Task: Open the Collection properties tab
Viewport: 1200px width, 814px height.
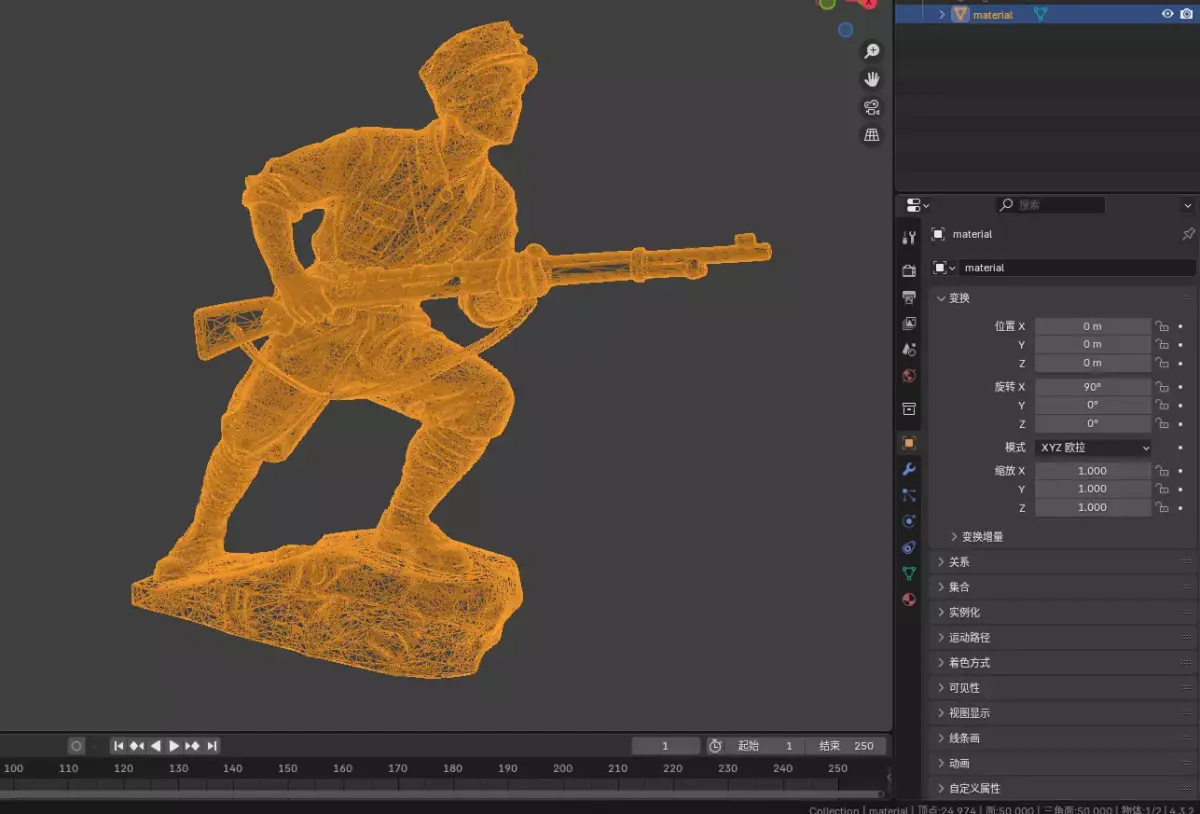Action: coord(909,409)
